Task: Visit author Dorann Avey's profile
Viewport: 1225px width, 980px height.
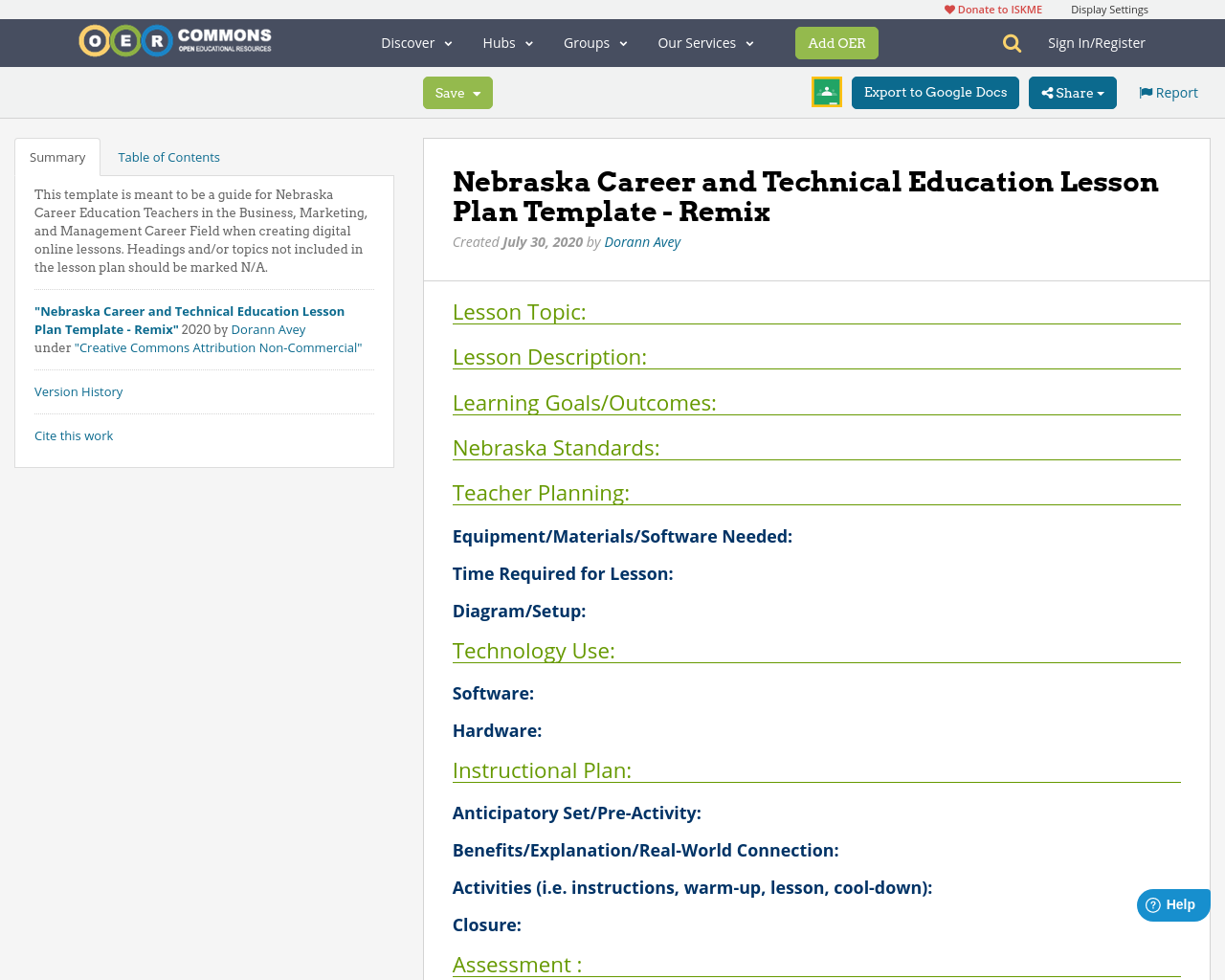Action: pos(641,240)
